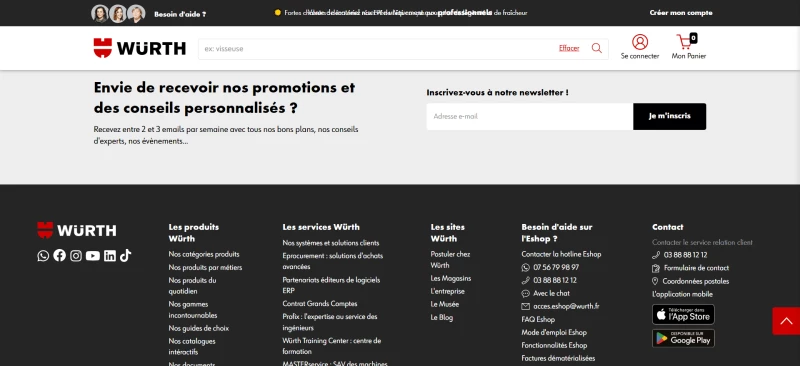This screenshot has width=800, height=366.
Task: Open FAQ Eshop link
Action: pos(538,320)
